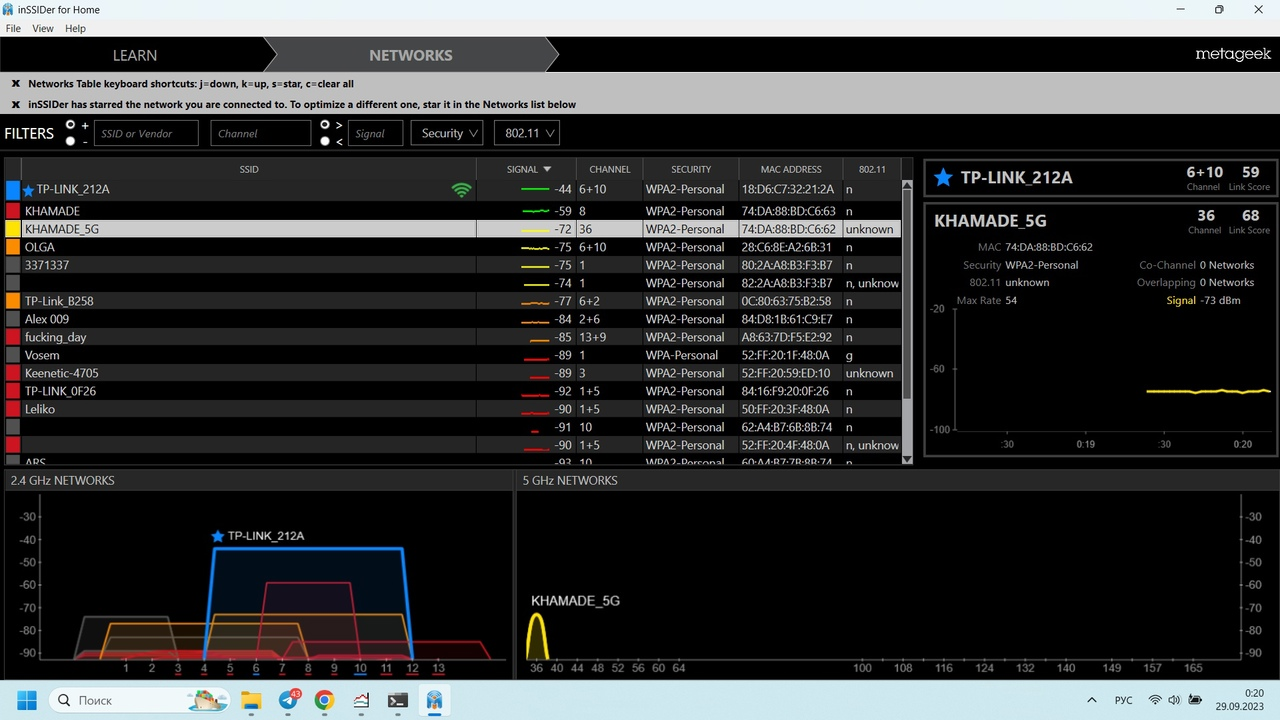The image size is (1280, 720).
Task: Select the TP-LINK_0F26 network row
Action: pyautogui.click(x=453, y=391)
